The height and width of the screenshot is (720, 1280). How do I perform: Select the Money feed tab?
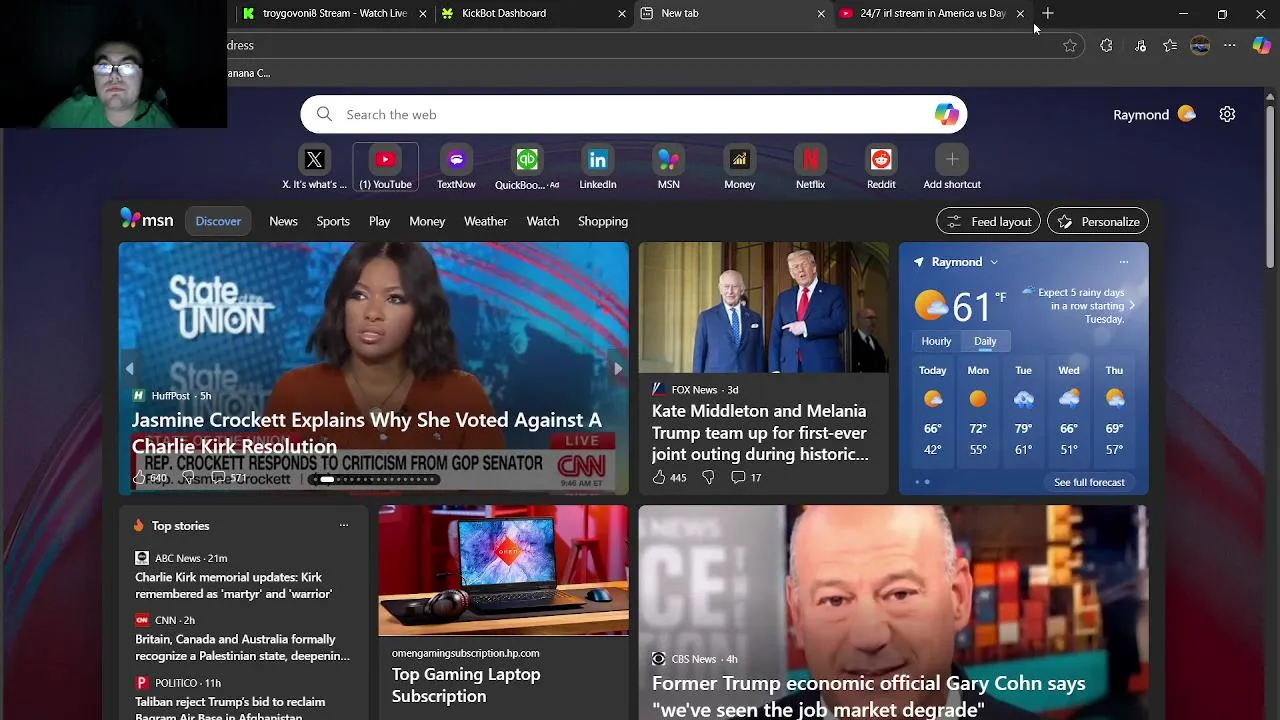[427, 221]
